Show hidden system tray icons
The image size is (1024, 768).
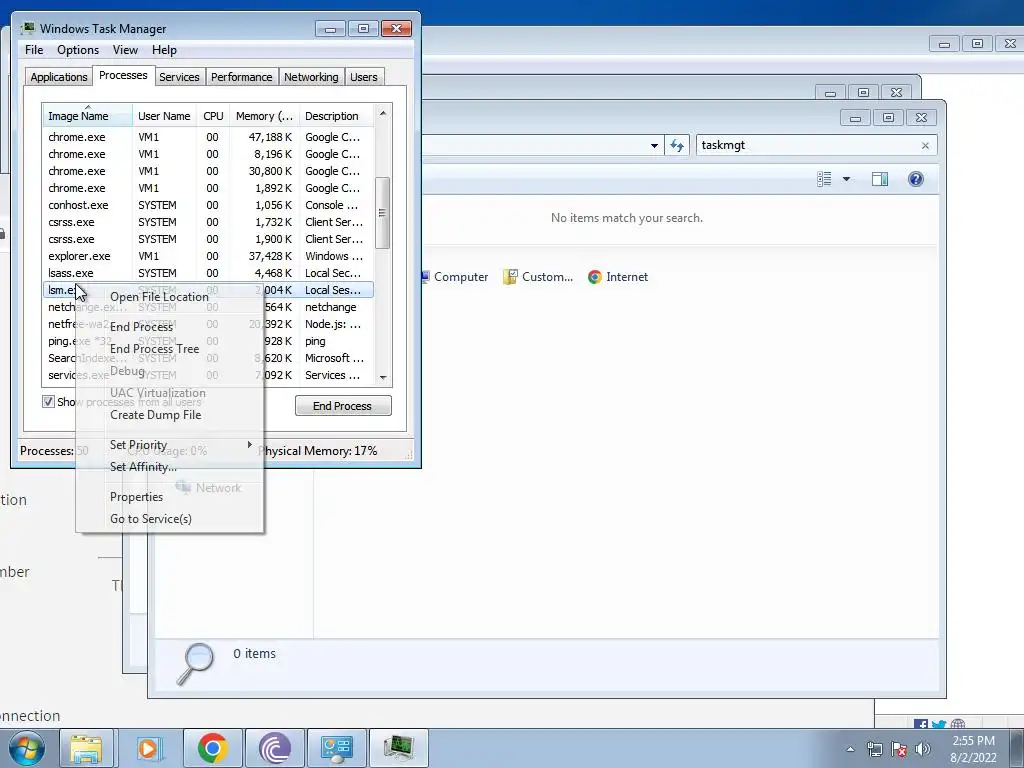(x=850, y=749)
